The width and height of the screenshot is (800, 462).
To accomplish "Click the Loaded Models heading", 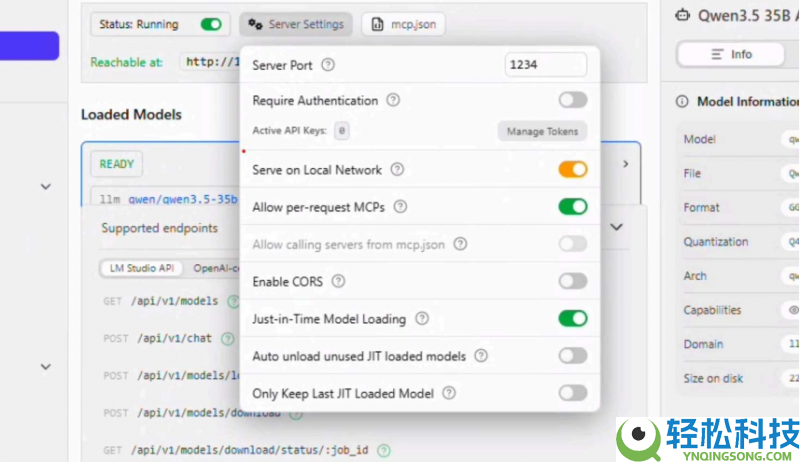I will pyautogui.click(x=131, y=114).
